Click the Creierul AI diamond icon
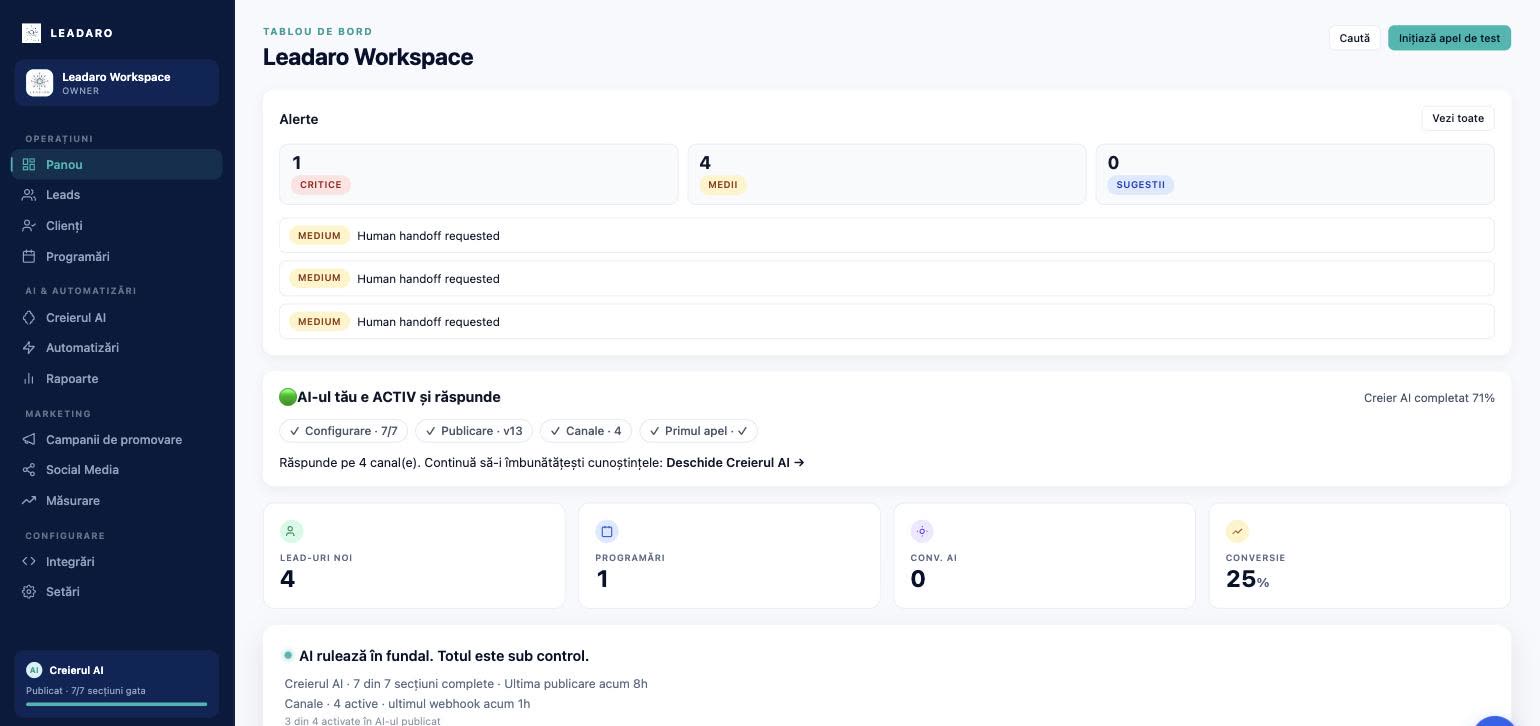 (29, 318)
